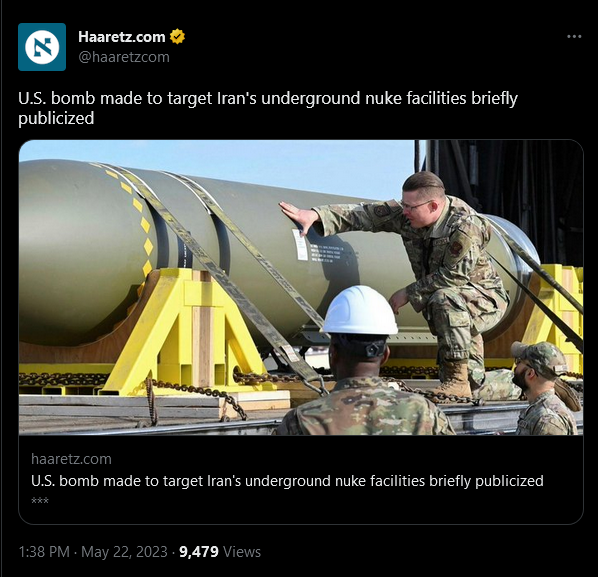This screenshot has height=577, width=598.
Task: Click the 1:38 PM timestamp
Action: (44, 552)
